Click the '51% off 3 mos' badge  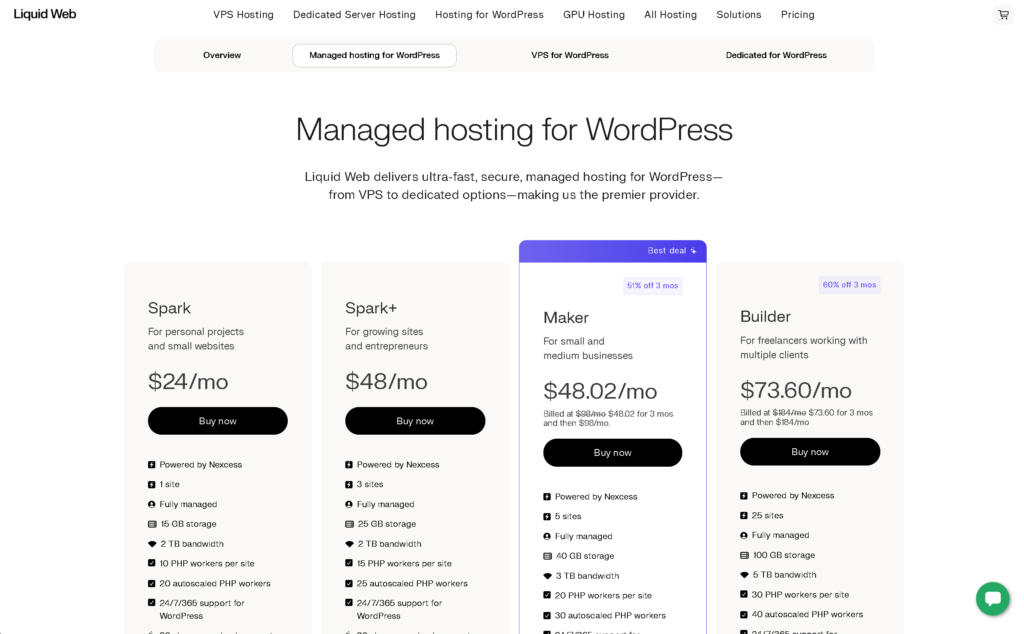coord(652,285)
